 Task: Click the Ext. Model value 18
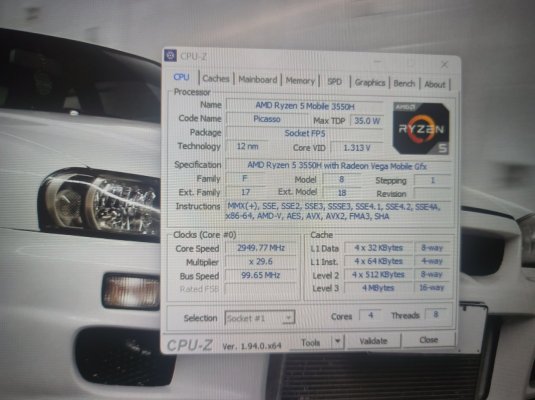pyautogui.click(x=342, y=193)
